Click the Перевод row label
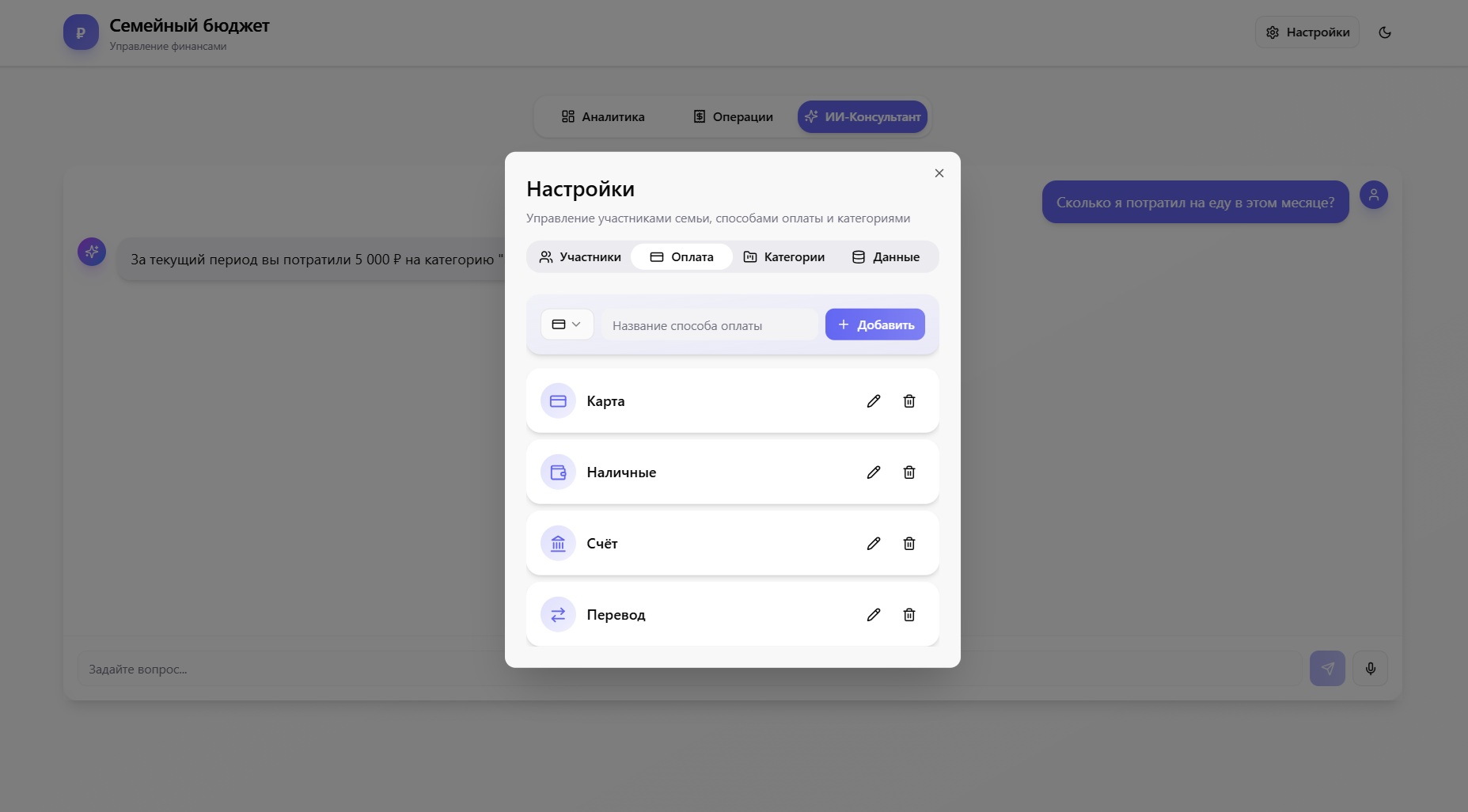Viewport: 1468px width, 812px height. 616,615
